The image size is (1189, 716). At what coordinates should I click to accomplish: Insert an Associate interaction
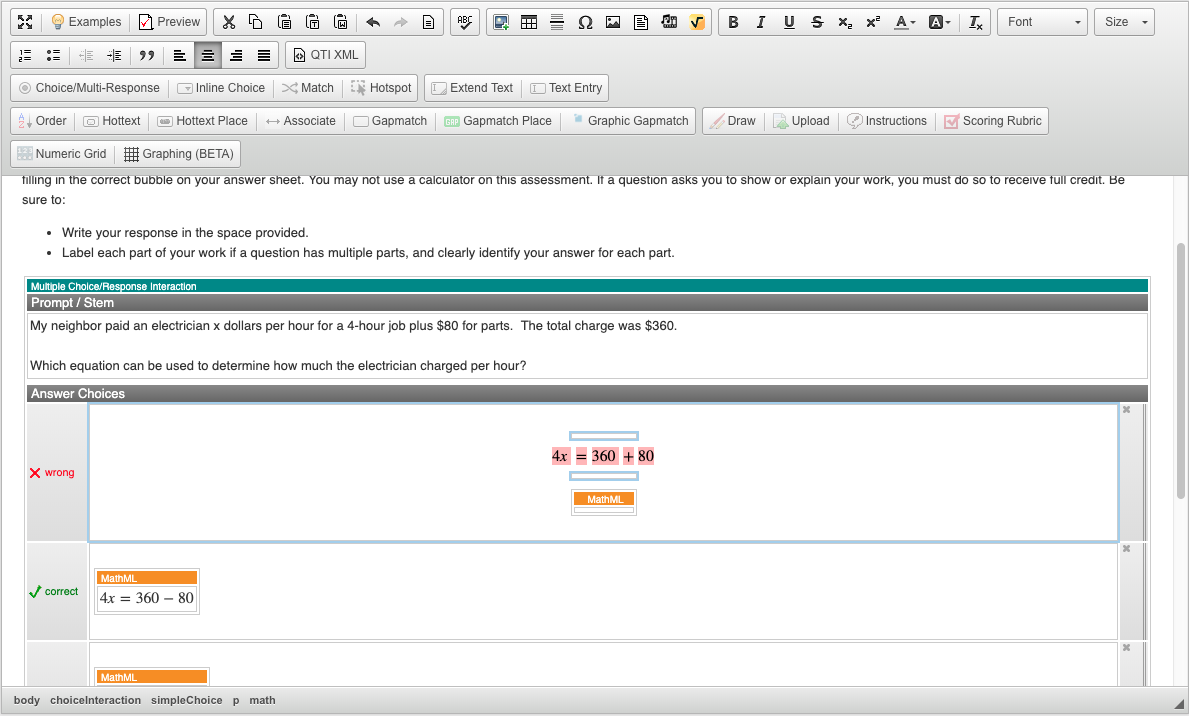[300, 121]
